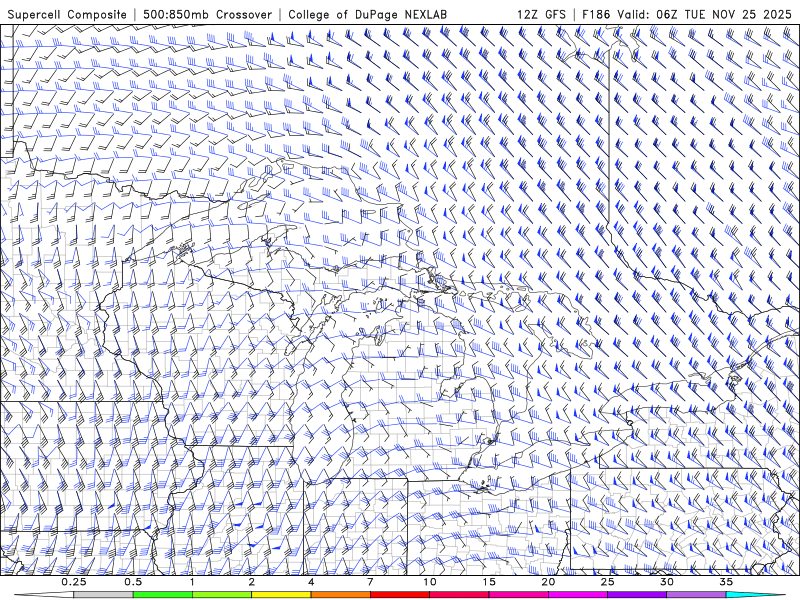Click the crimson 10–15 legend segment
The height and width of the screenshot is (600, 800).
pos(459,595)
